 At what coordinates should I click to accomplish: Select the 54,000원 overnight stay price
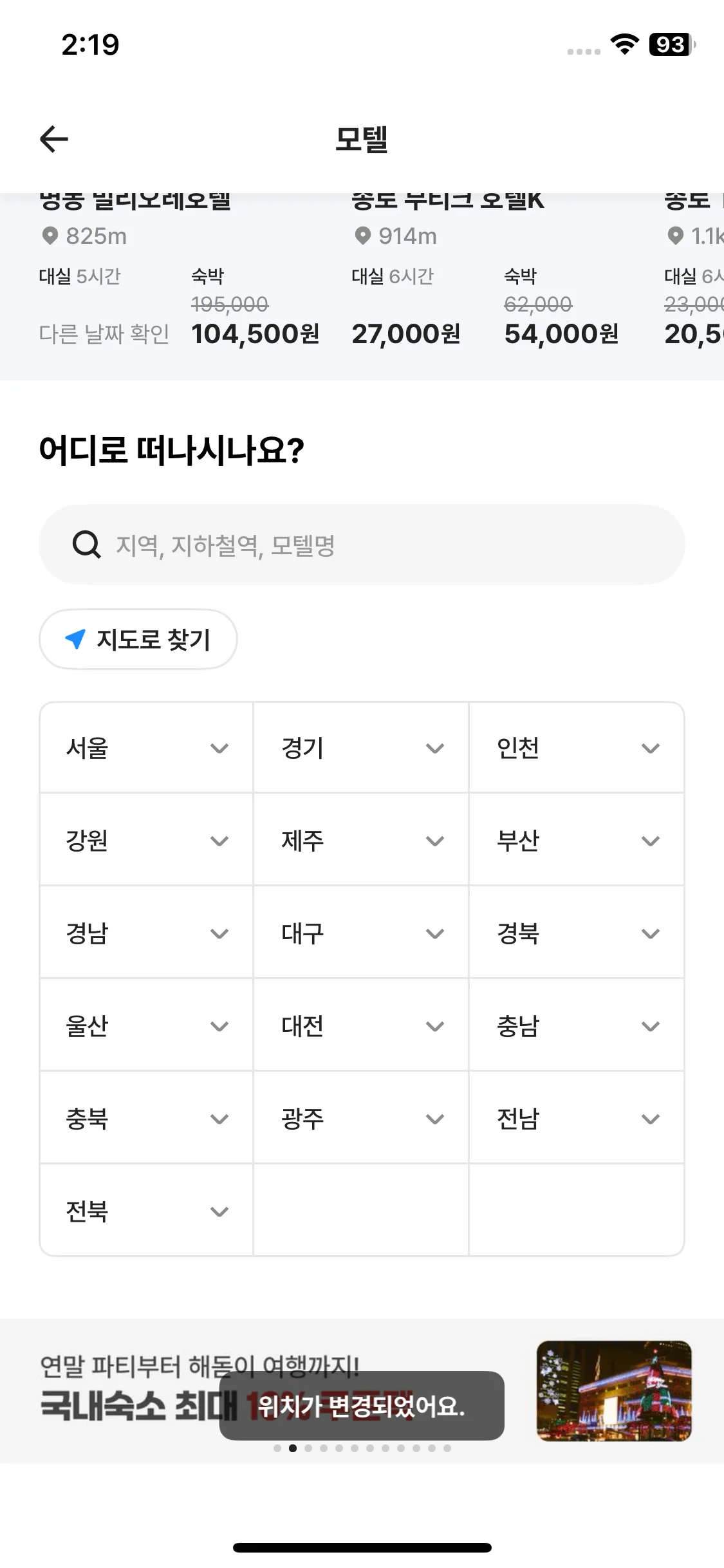[x=561, y=333]
